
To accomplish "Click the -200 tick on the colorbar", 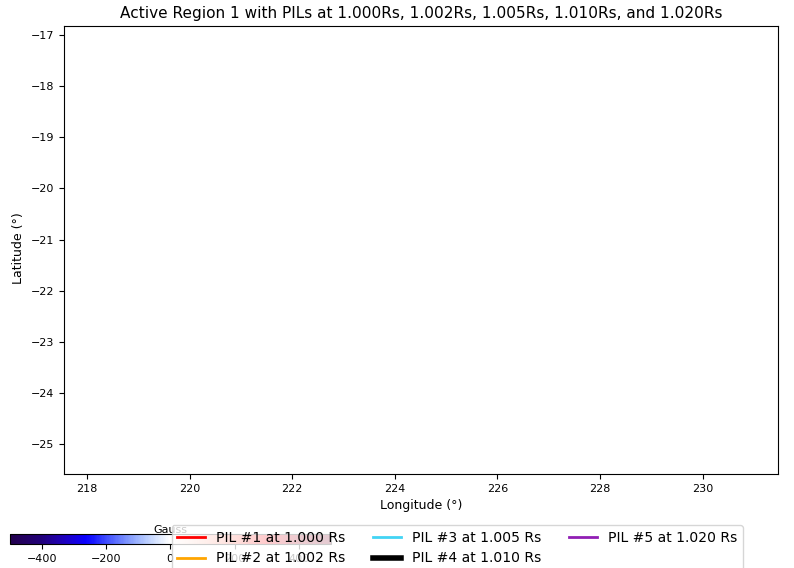I will pos(106,558).
